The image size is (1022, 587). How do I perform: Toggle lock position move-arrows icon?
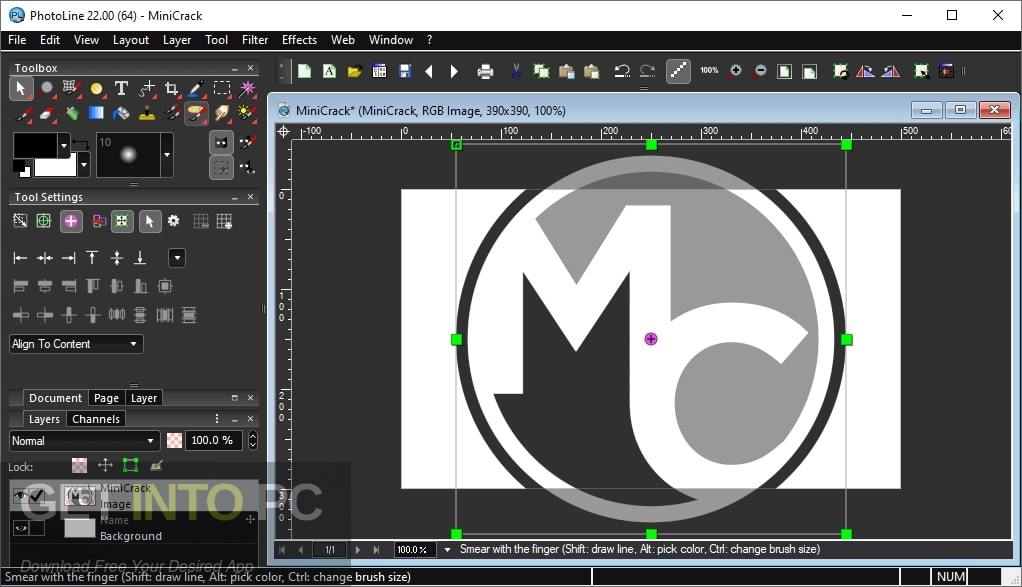(105, 465)
